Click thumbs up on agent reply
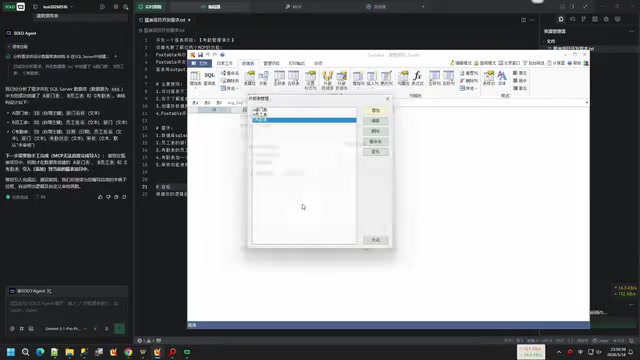The width and height of the screenshot is (640, 360). click(x=100, y=197)
